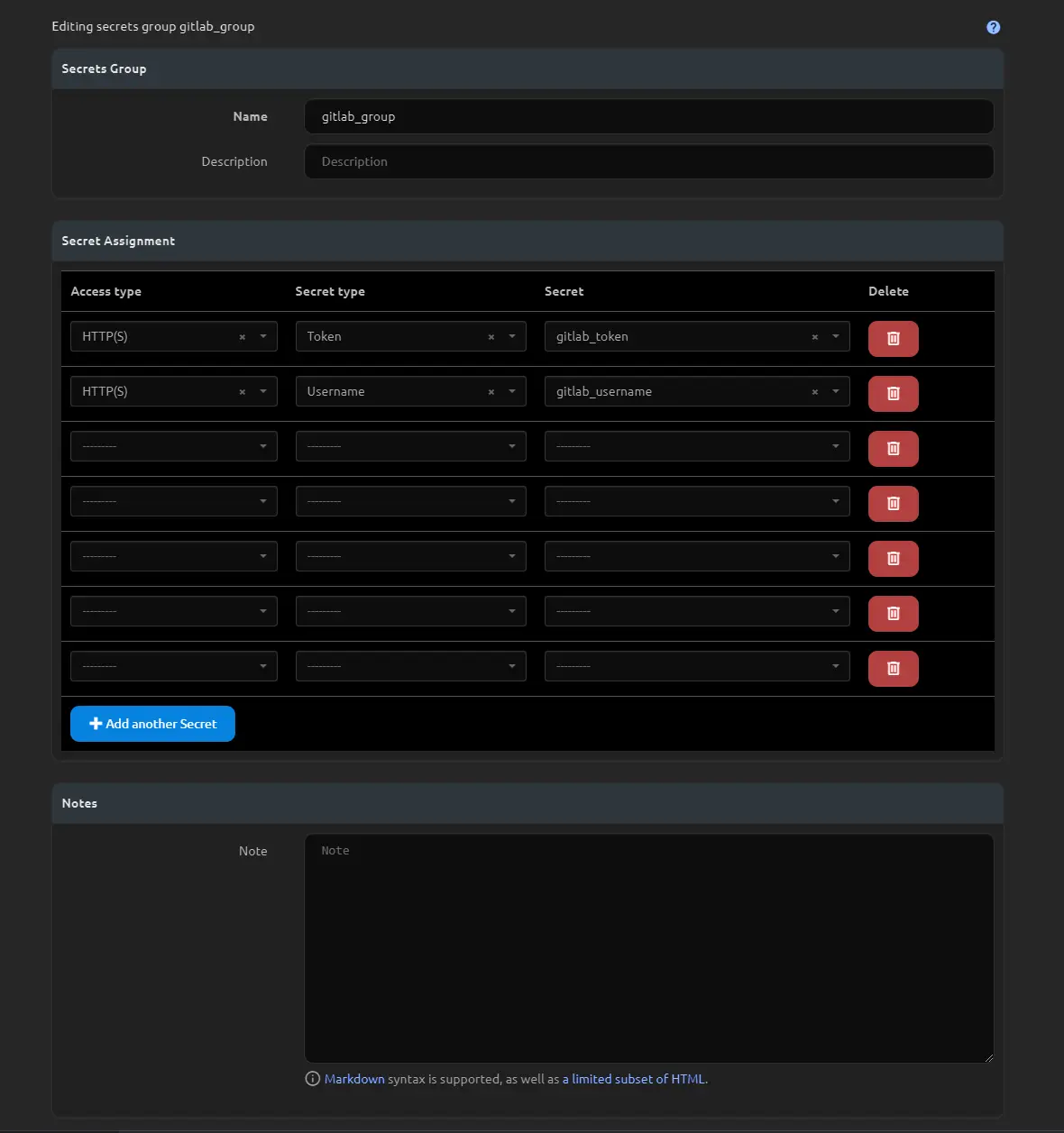This screenshot has width=1064, height=1133.
Task: Focus the Description input field
Action: pos(648,161)
